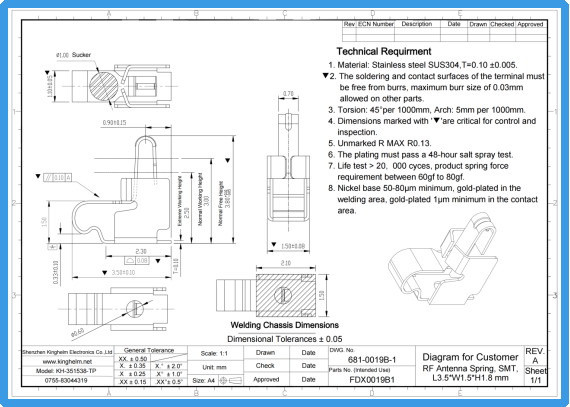The height and width of the screenshot is (407, 570).
Task: Click the 'Check' cell in title block
Action: point(265,366)
